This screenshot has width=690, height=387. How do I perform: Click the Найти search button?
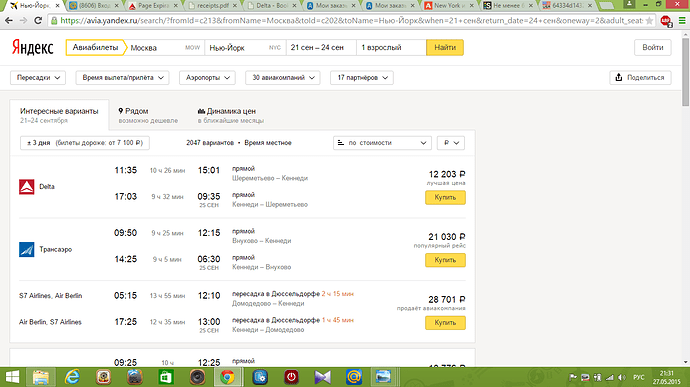445,48
